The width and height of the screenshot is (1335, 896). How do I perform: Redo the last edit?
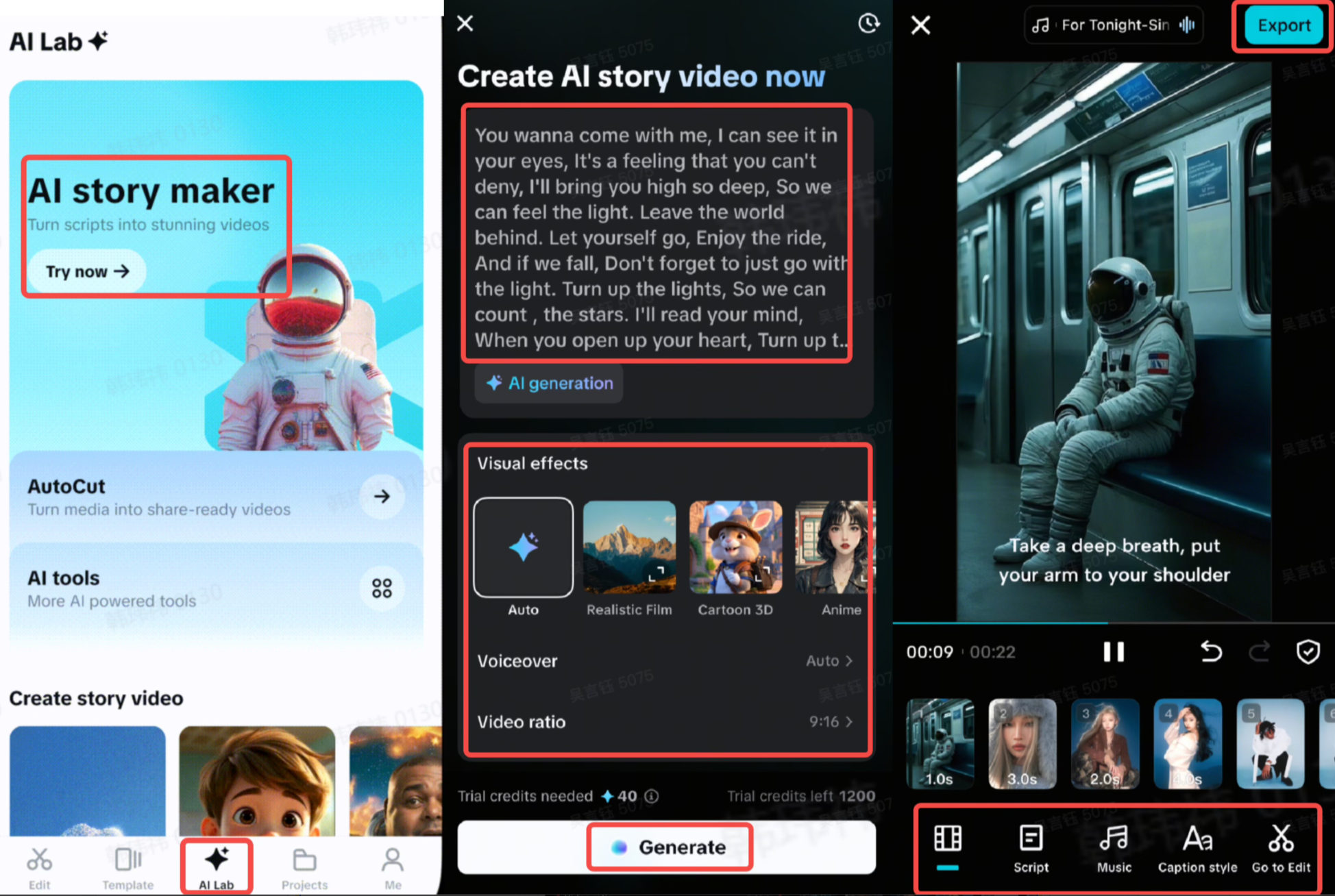tap(1259, 651)
